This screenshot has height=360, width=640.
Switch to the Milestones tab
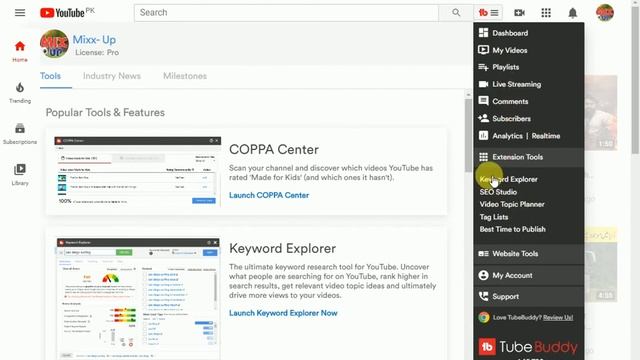click(185, 76)
